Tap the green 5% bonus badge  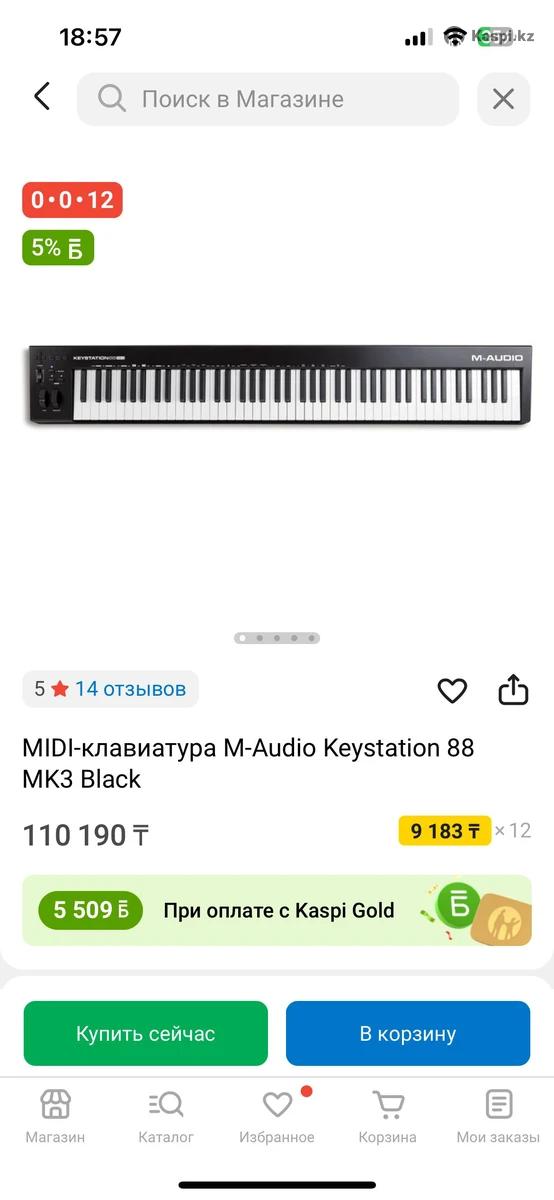pyautogui.click(x=58, y=248)
